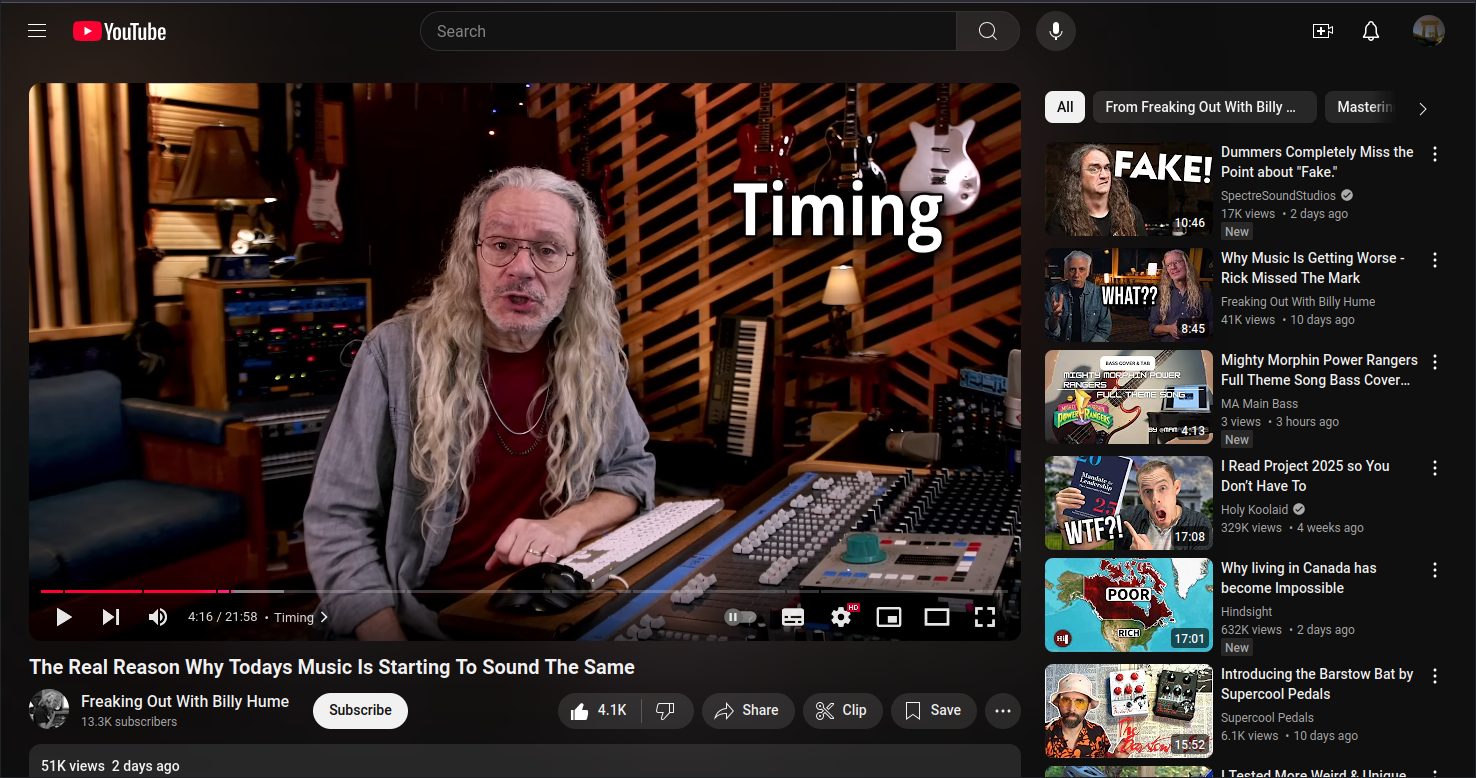The image size is (1476, 778).
Task: Open the channel avatar beside the title
Action: click(49, 709)
